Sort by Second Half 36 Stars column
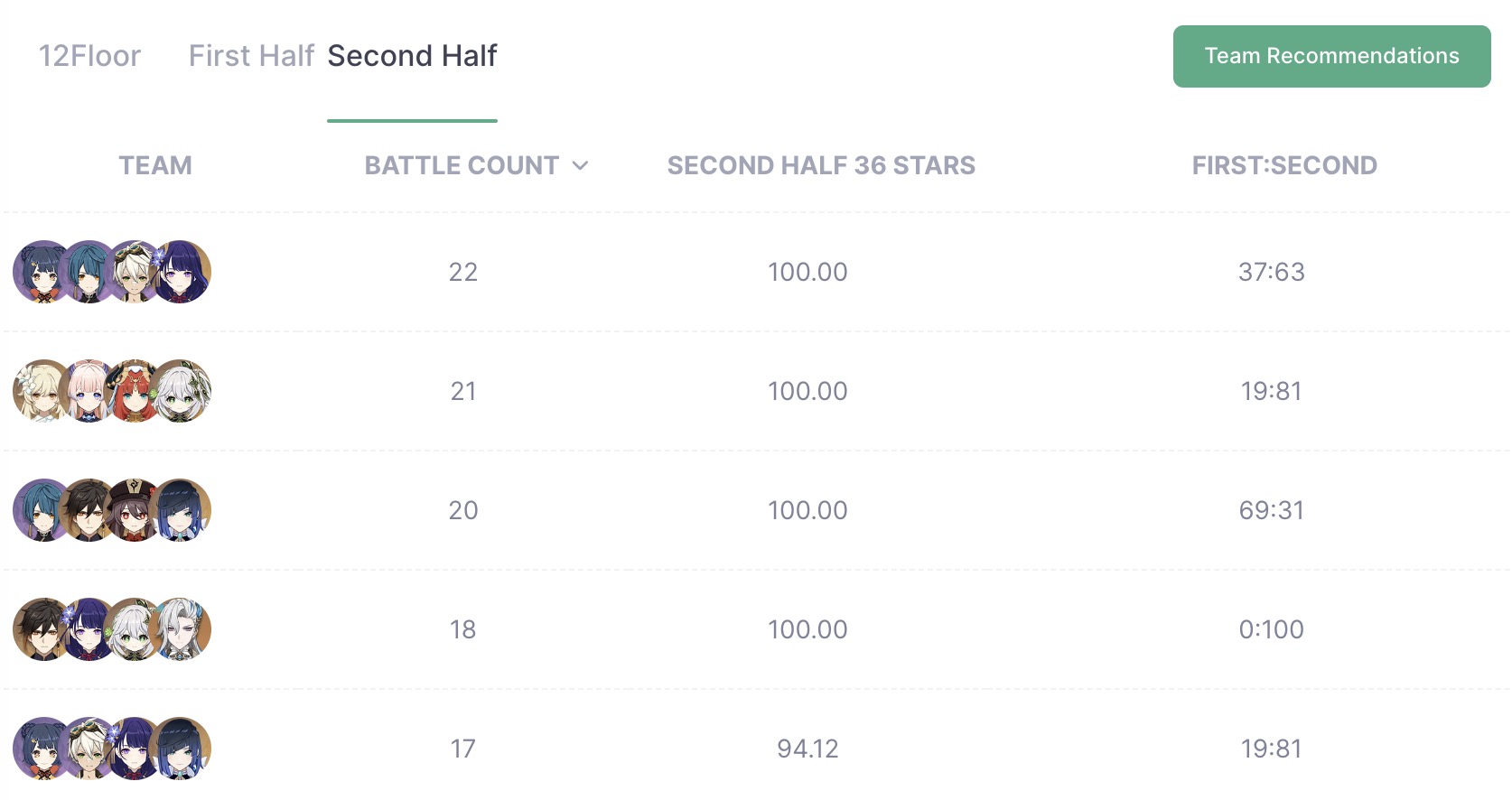This screenshot has width=1512, height=800. click(x=820, y=165)
